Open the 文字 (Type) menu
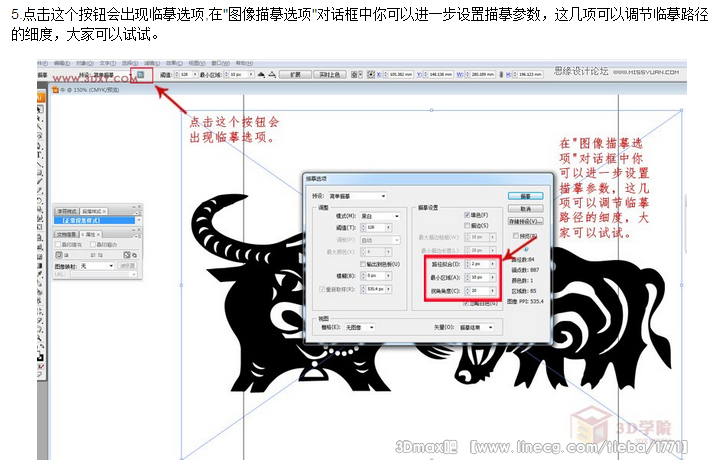Image resolution: width=717 pixels, height=464 pixels. 108,63
